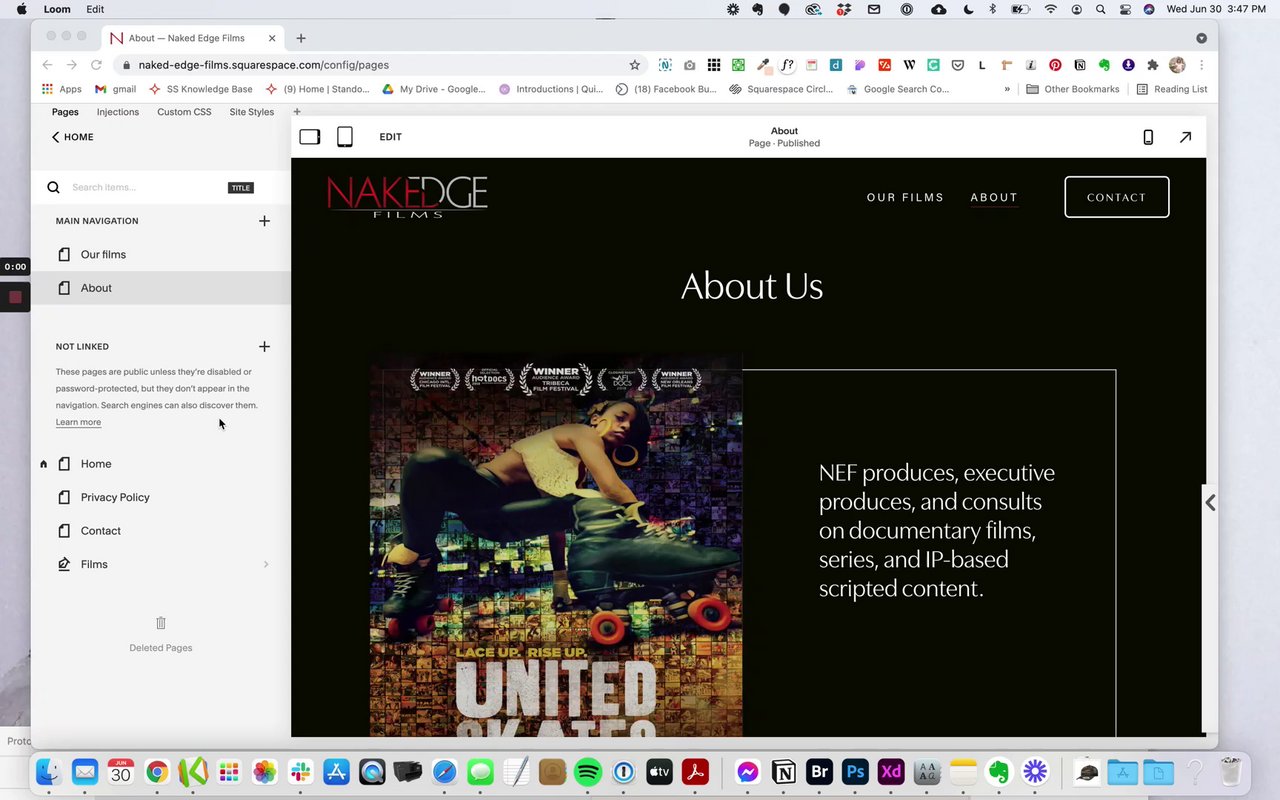The width and height of the screenshot is (1280, 800).
Task: Show more bookmarks chevron
Action: tap(1007, 89)
